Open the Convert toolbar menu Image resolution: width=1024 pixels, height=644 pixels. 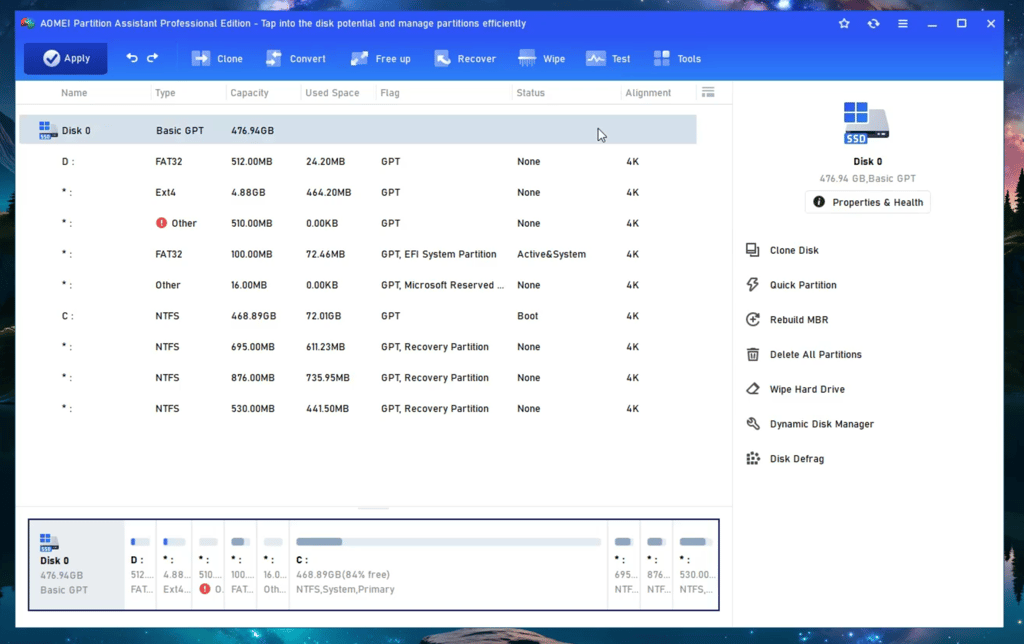[x=295, y=59]
